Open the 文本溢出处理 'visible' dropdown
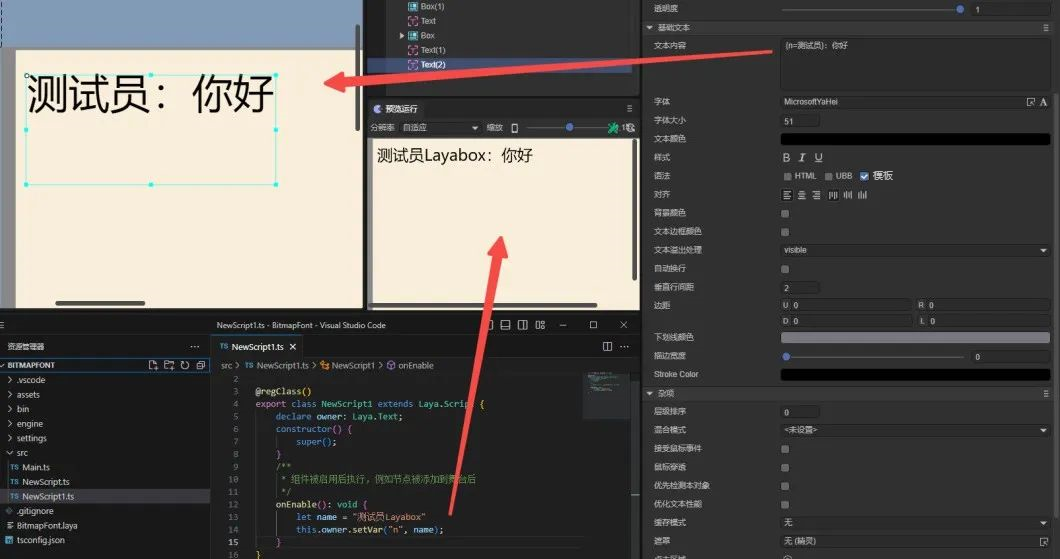Viewport: 1060px width, 559px height. pyautogui.click(x=914, y=250)
